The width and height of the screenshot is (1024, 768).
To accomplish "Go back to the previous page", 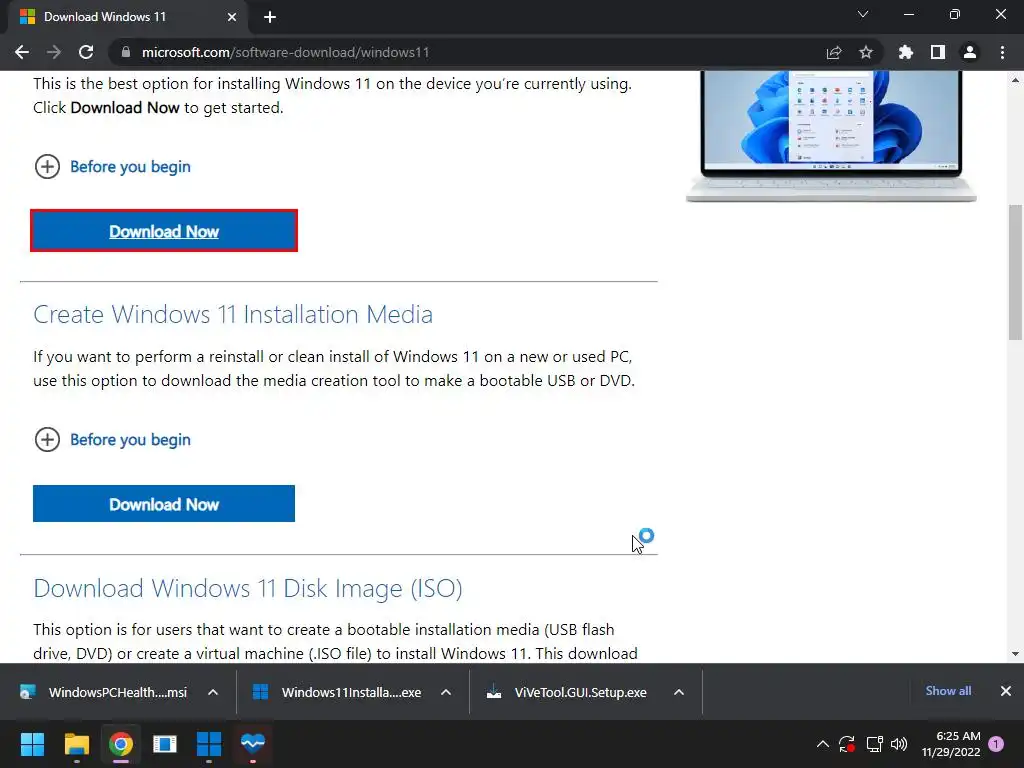I will tap(22, 52).
